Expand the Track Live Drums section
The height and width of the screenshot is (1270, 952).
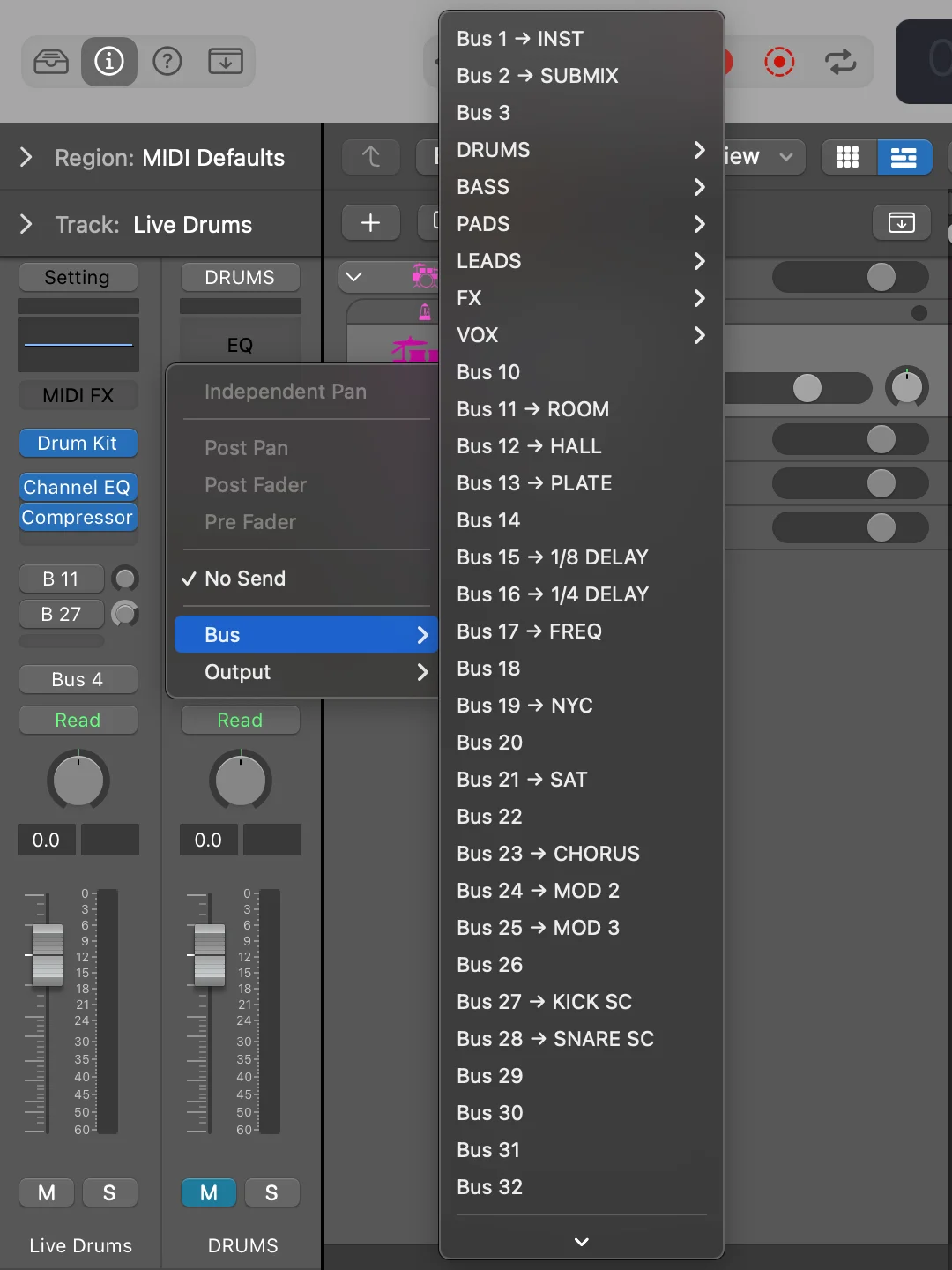click(26, 225)
